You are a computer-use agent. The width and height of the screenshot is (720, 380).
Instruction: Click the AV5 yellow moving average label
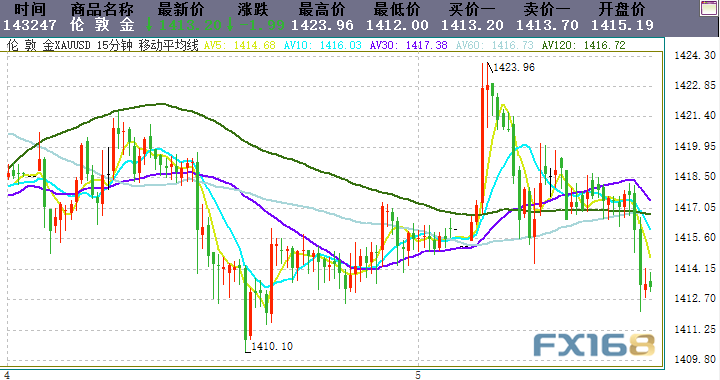[240, 45]
